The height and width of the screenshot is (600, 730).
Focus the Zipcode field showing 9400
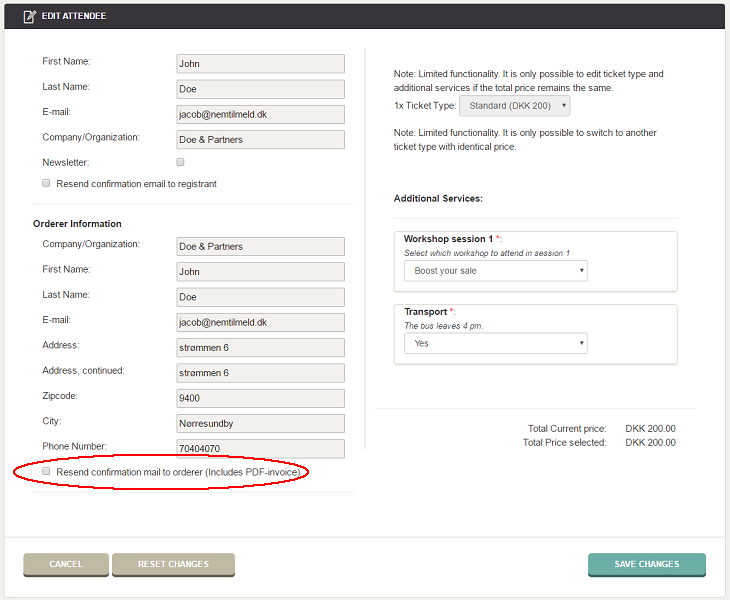point(261,398)
